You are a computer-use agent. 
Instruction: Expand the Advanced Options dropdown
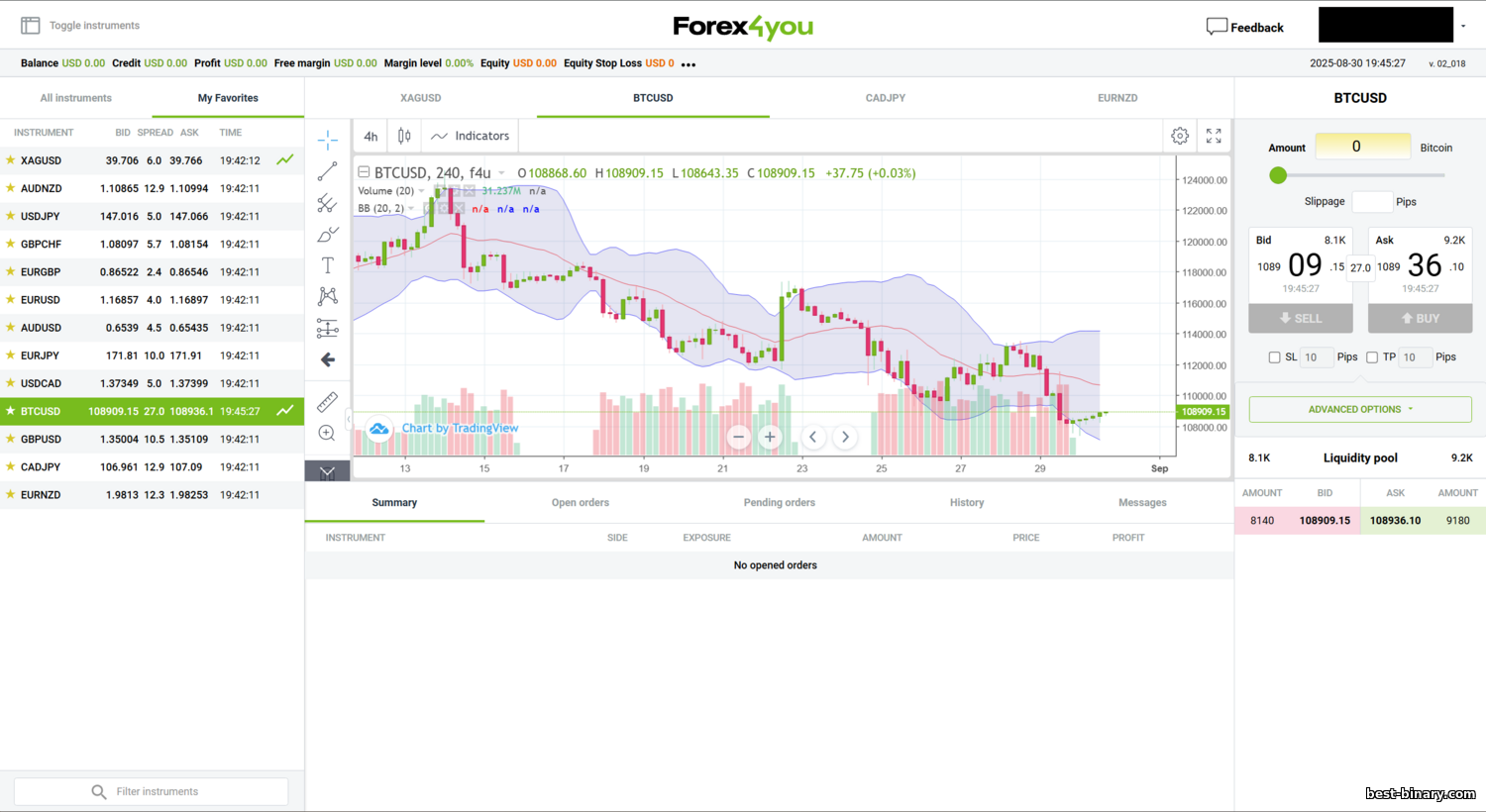tap(1360, 409)
